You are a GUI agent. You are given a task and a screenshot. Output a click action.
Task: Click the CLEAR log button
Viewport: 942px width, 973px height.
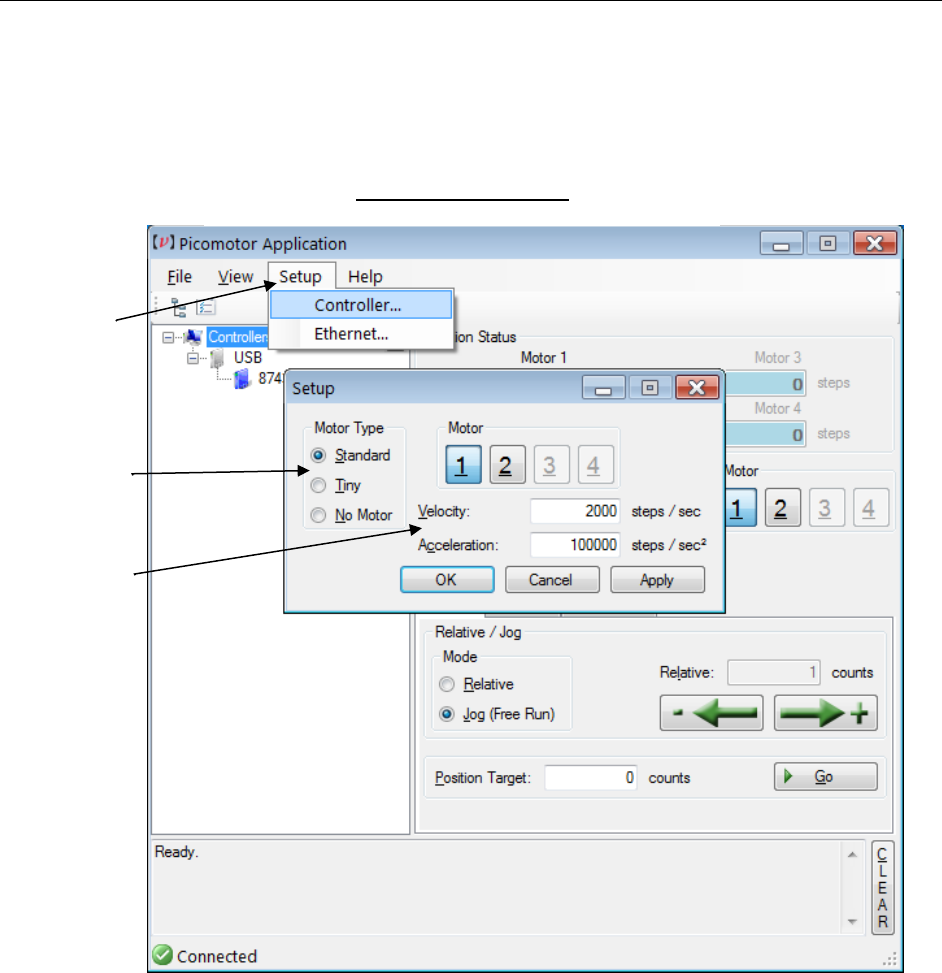[882, 887]
